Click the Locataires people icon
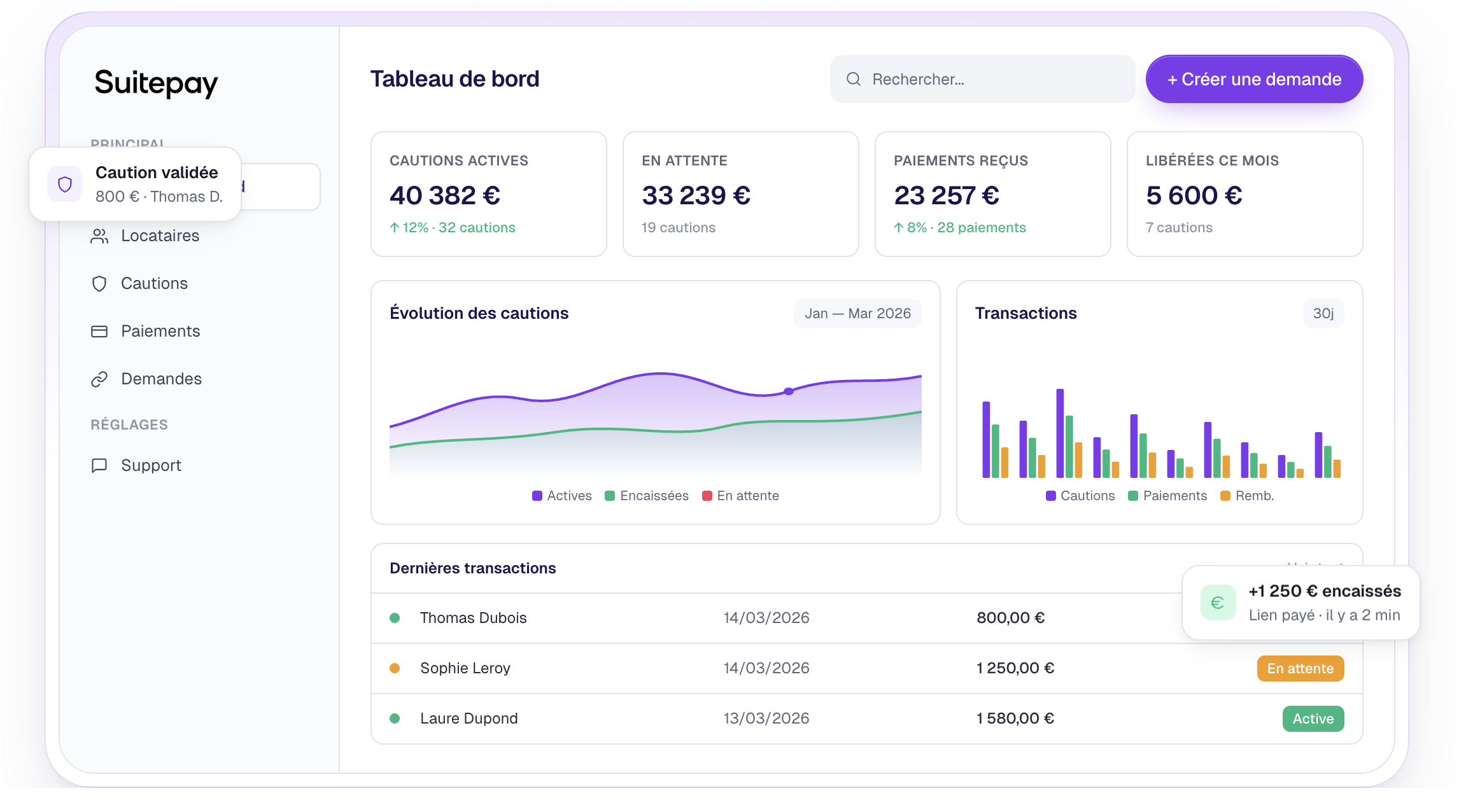 [x=99, y=236]
